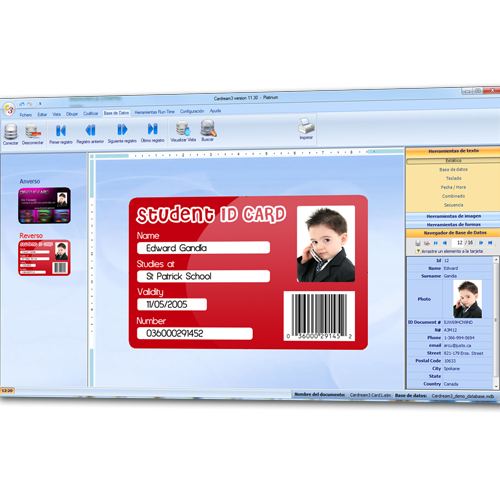Click the undo arrow in quick access toolbar
The image size is (500, 500).
point(22,104)
